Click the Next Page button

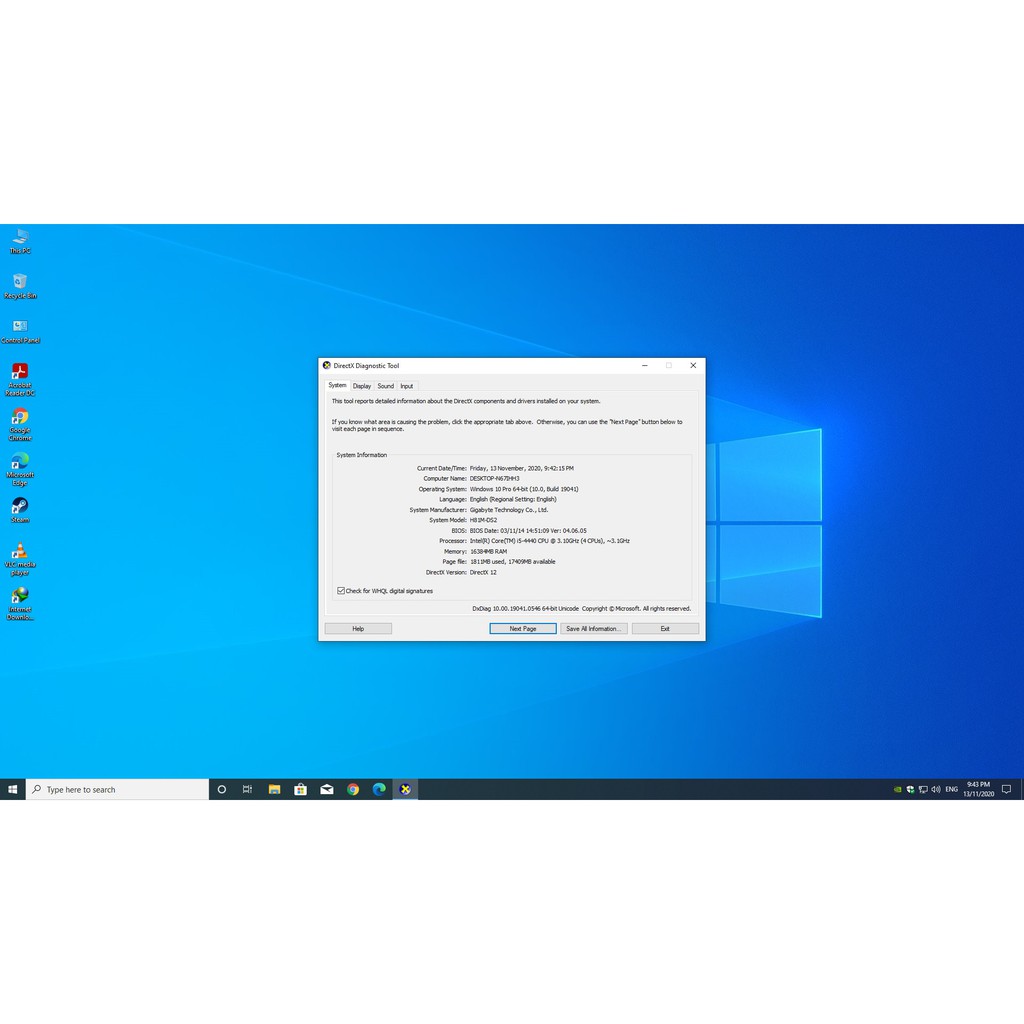522,629
